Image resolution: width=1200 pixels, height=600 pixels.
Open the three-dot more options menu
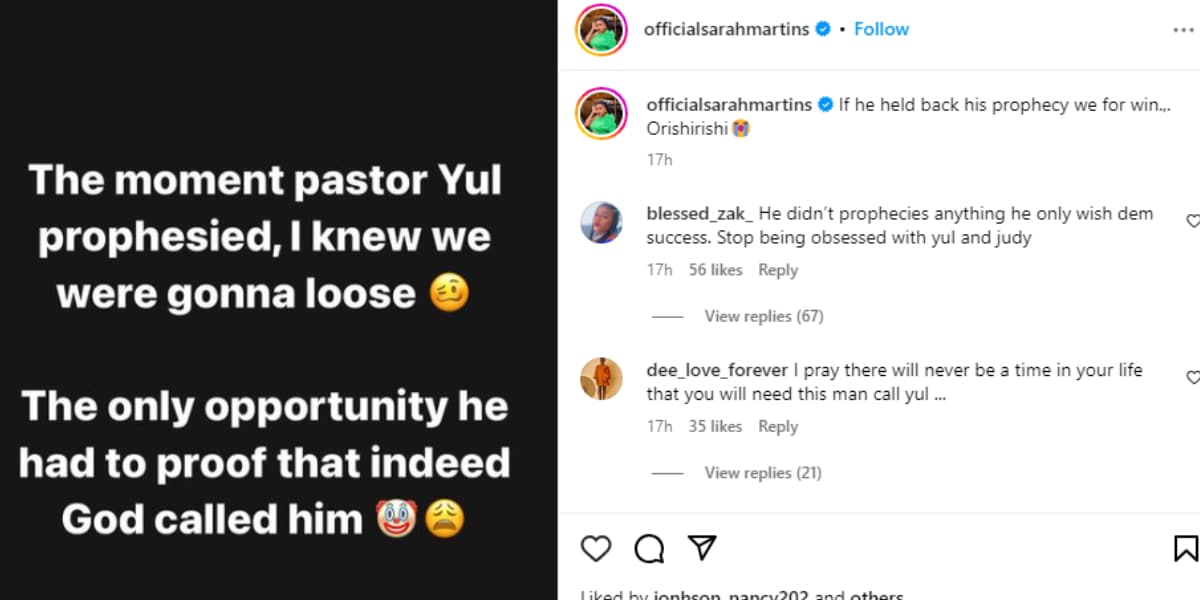1183,30
